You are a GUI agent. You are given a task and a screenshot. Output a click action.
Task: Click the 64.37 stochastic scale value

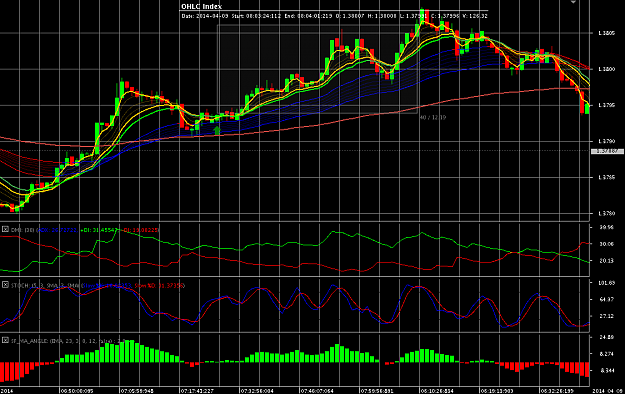[606, 299]
